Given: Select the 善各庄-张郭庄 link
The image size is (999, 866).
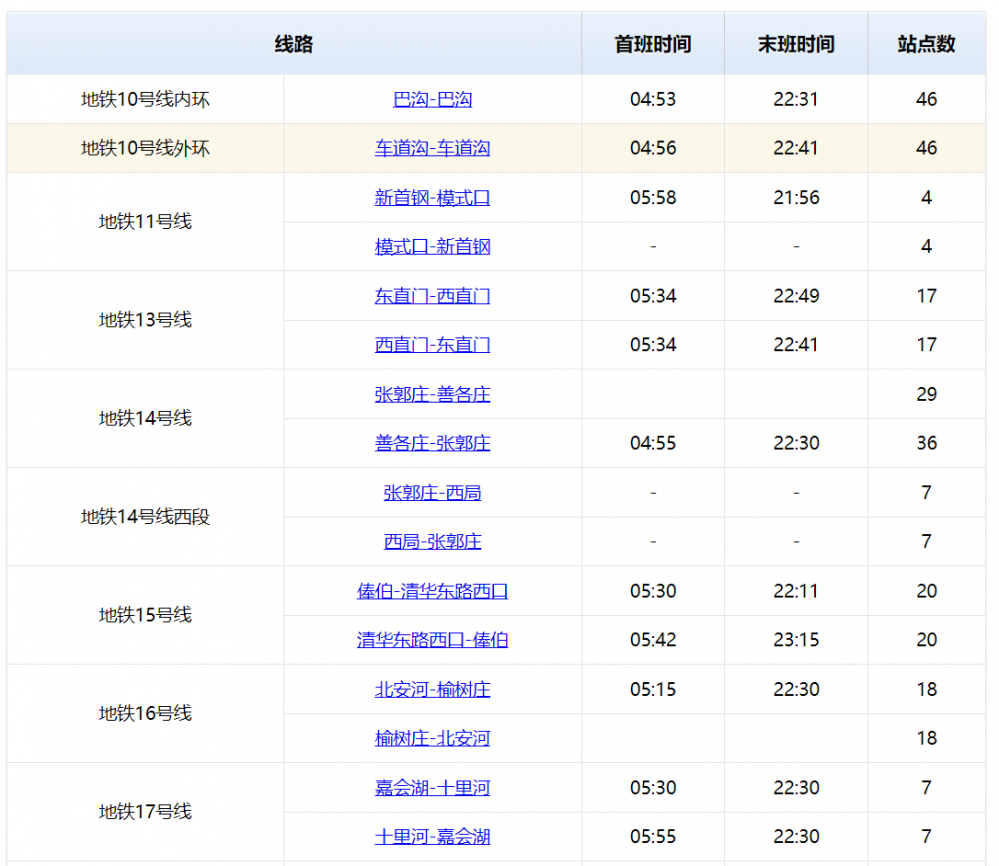Looking at the screenshot, I should coord(432,443).
